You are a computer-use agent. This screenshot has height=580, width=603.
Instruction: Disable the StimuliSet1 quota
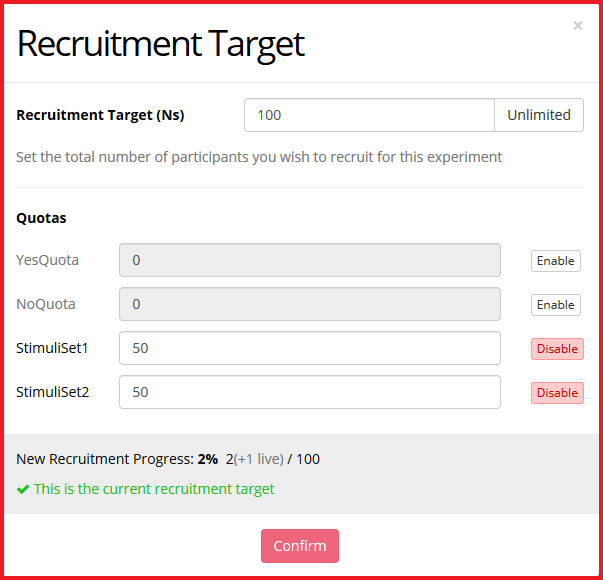coord(556,349)
